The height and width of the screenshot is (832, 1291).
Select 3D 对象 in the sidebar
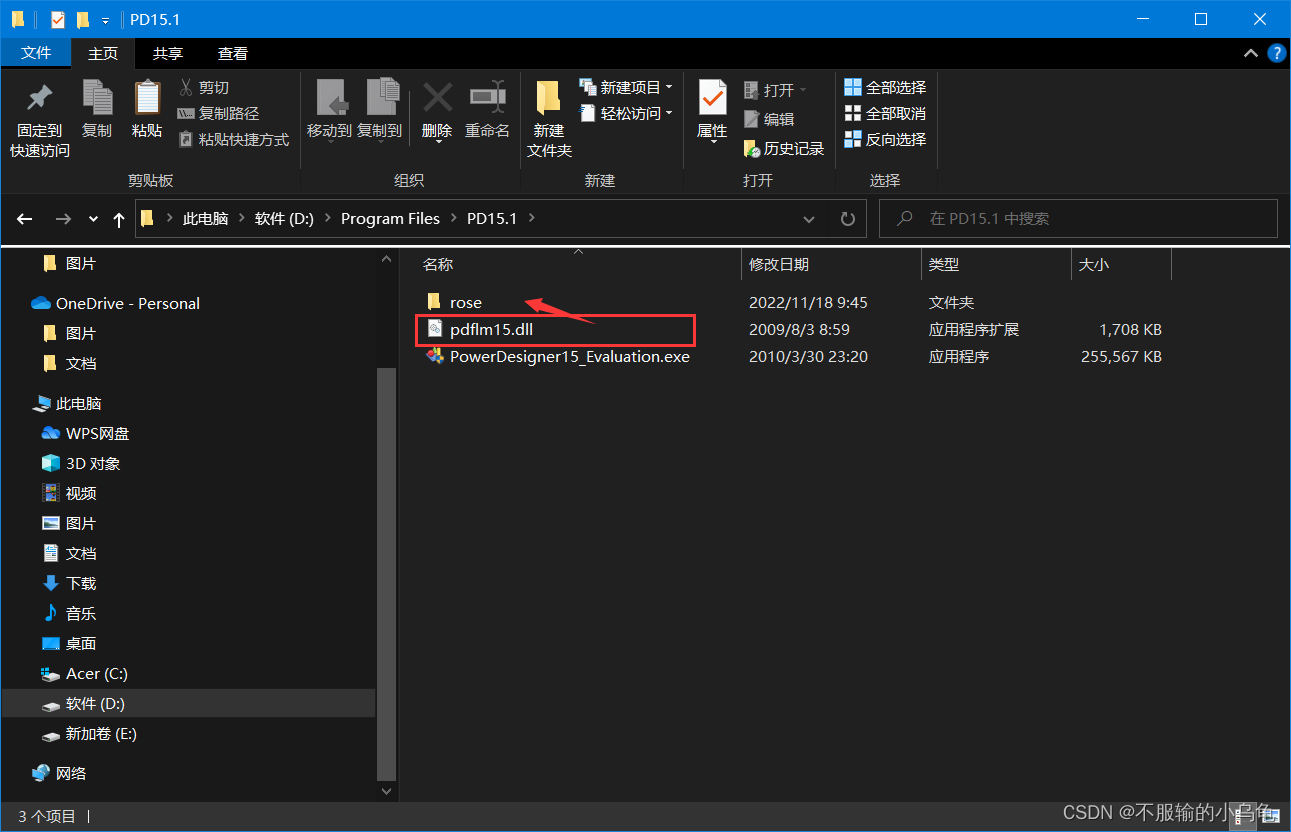pos(81,463)
